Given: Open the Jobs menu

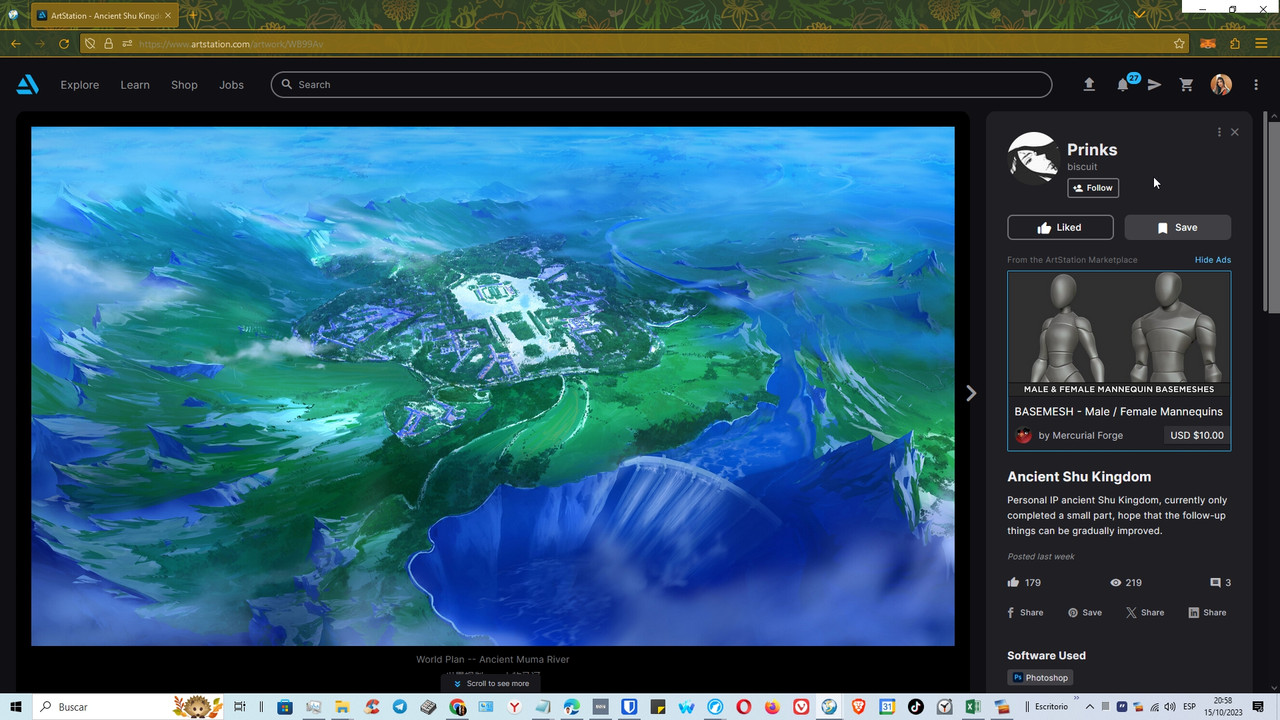Looking at the screenshot, I should (232, 85).
